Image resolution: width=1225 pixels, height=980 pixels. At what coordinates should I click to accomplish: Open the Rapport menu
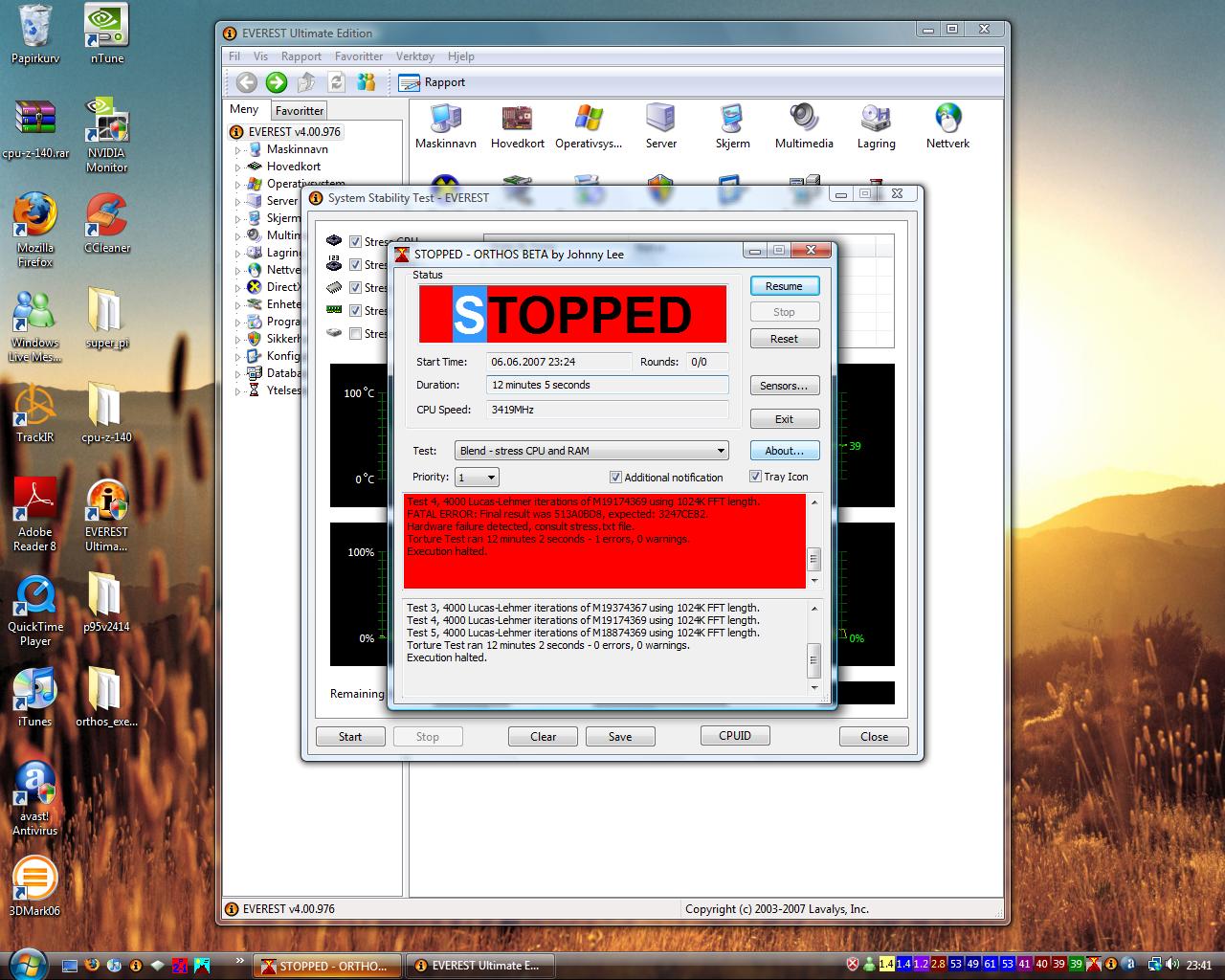click(x=301, y=56)
